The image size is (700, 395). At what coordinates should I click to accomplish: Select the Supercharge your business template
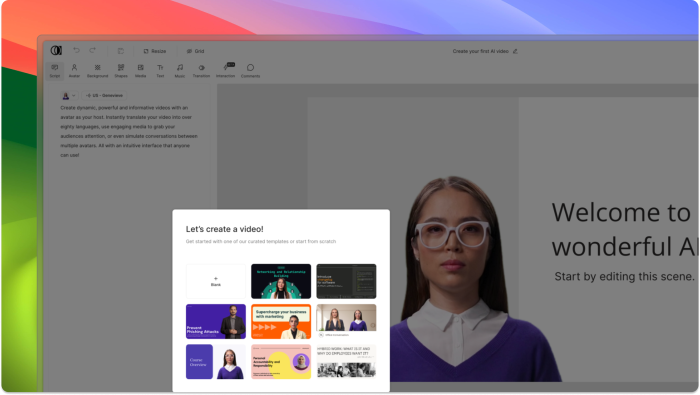coord(281,321)
